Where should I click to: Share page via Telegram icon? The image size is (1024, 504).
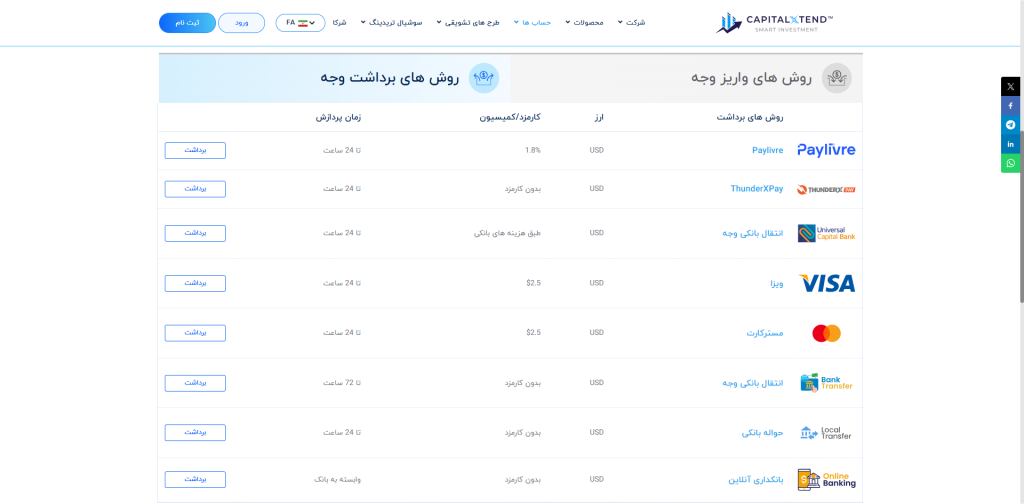pos(1010,125)
